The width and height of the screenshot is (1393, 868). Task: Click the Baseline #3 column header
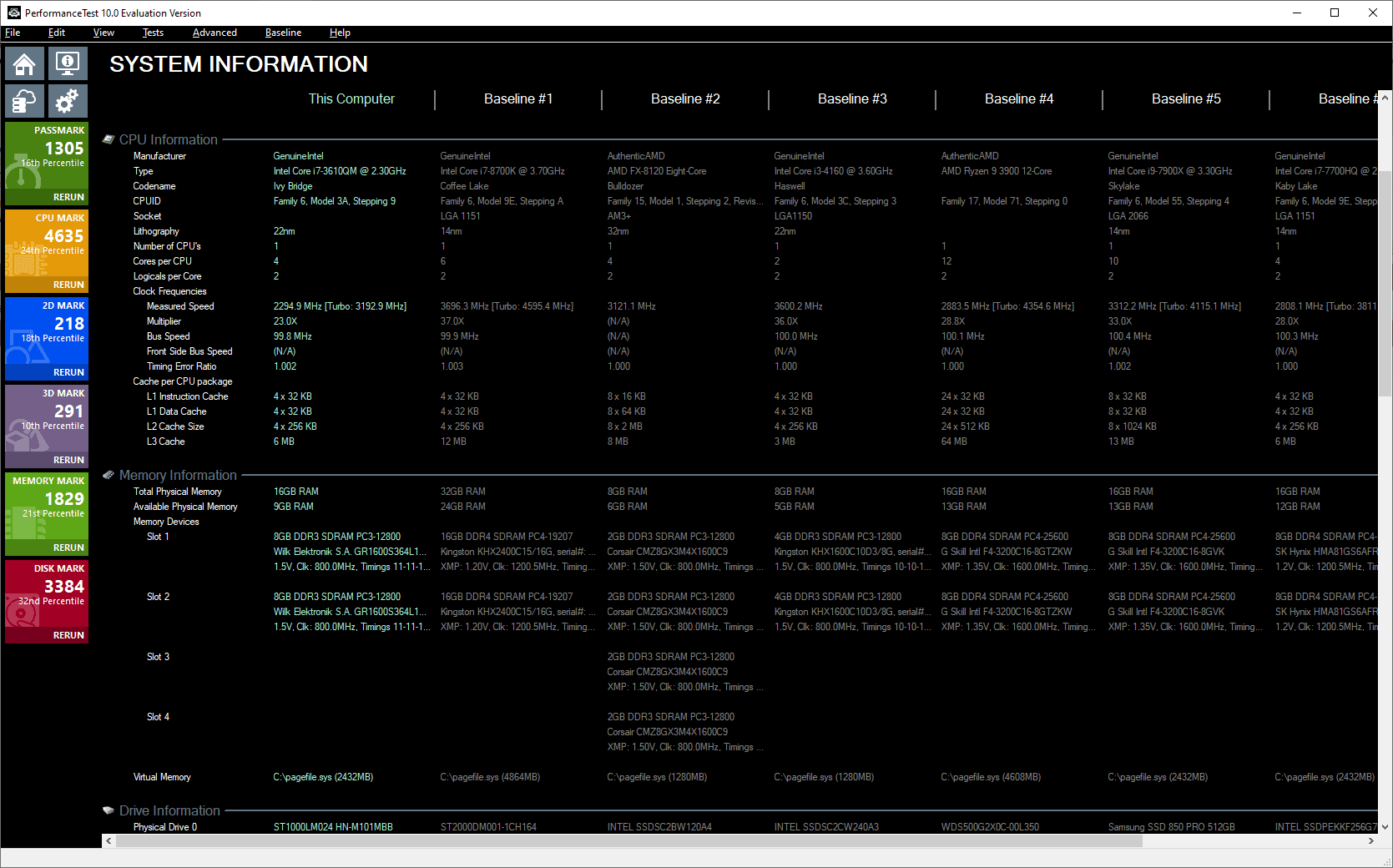[x=852, y=98]
